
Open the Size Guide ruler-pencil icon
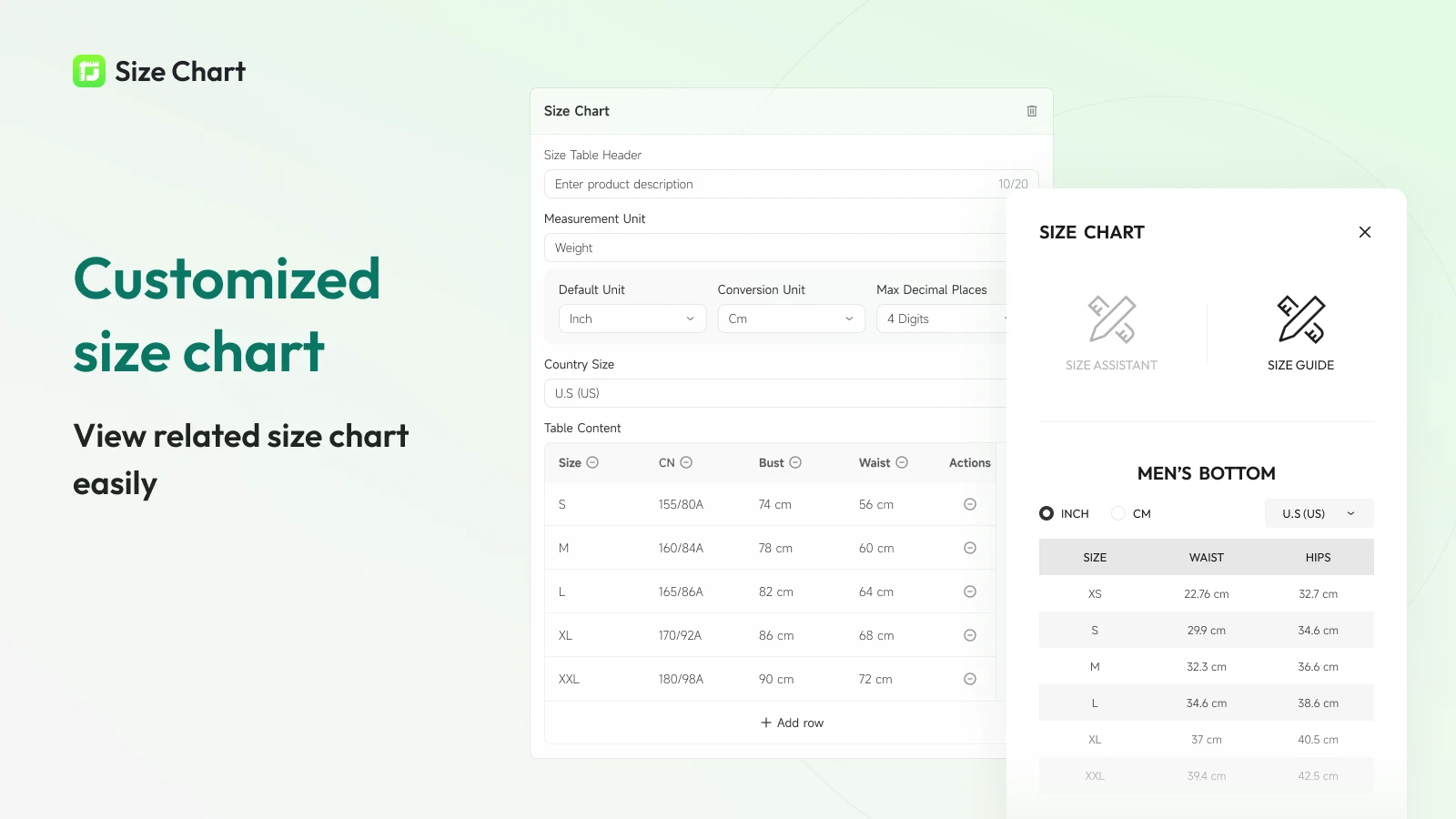(x=1301, y=319)
